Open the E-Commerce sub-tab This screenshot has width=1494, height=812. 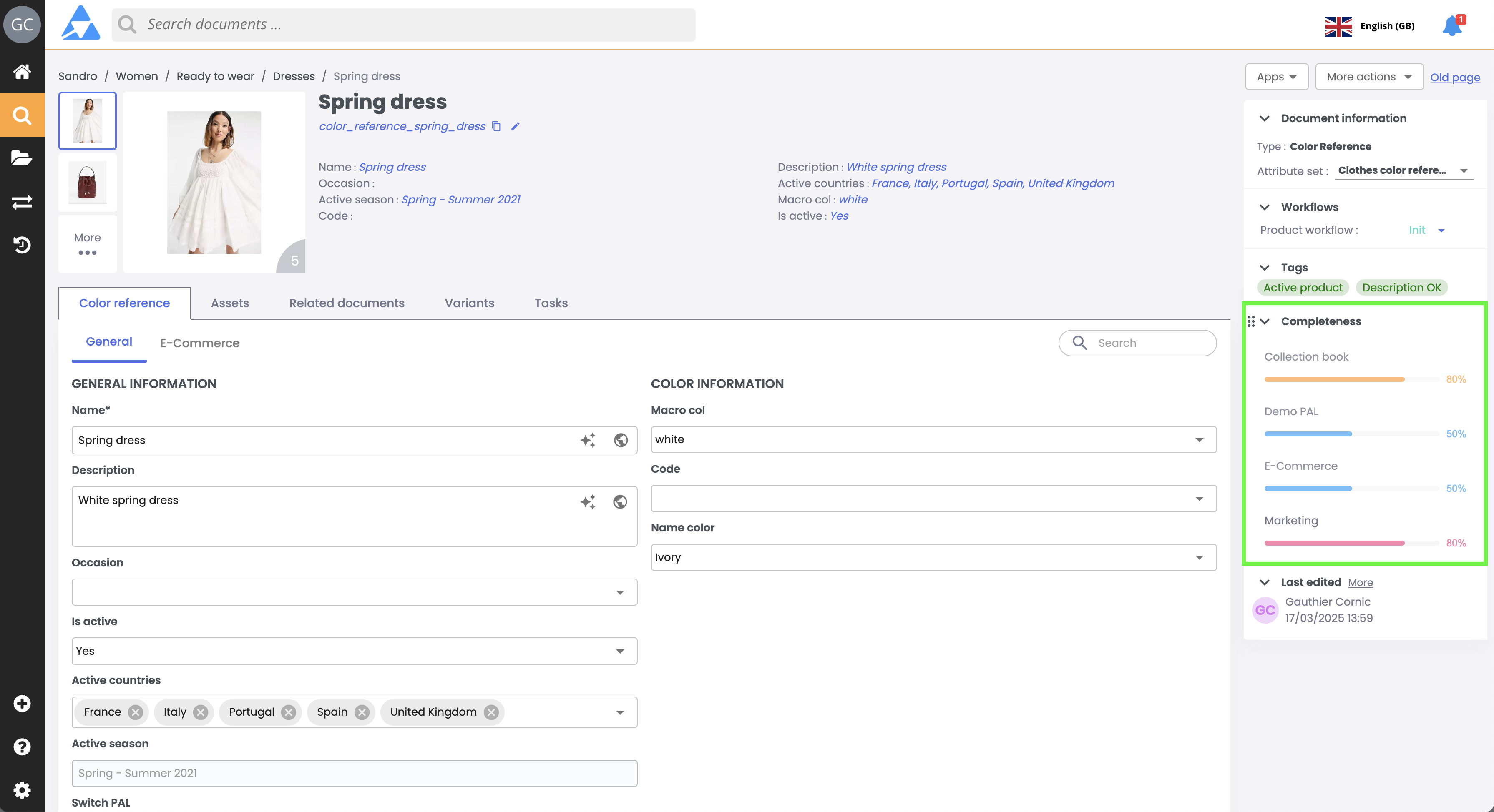[199, 343]
